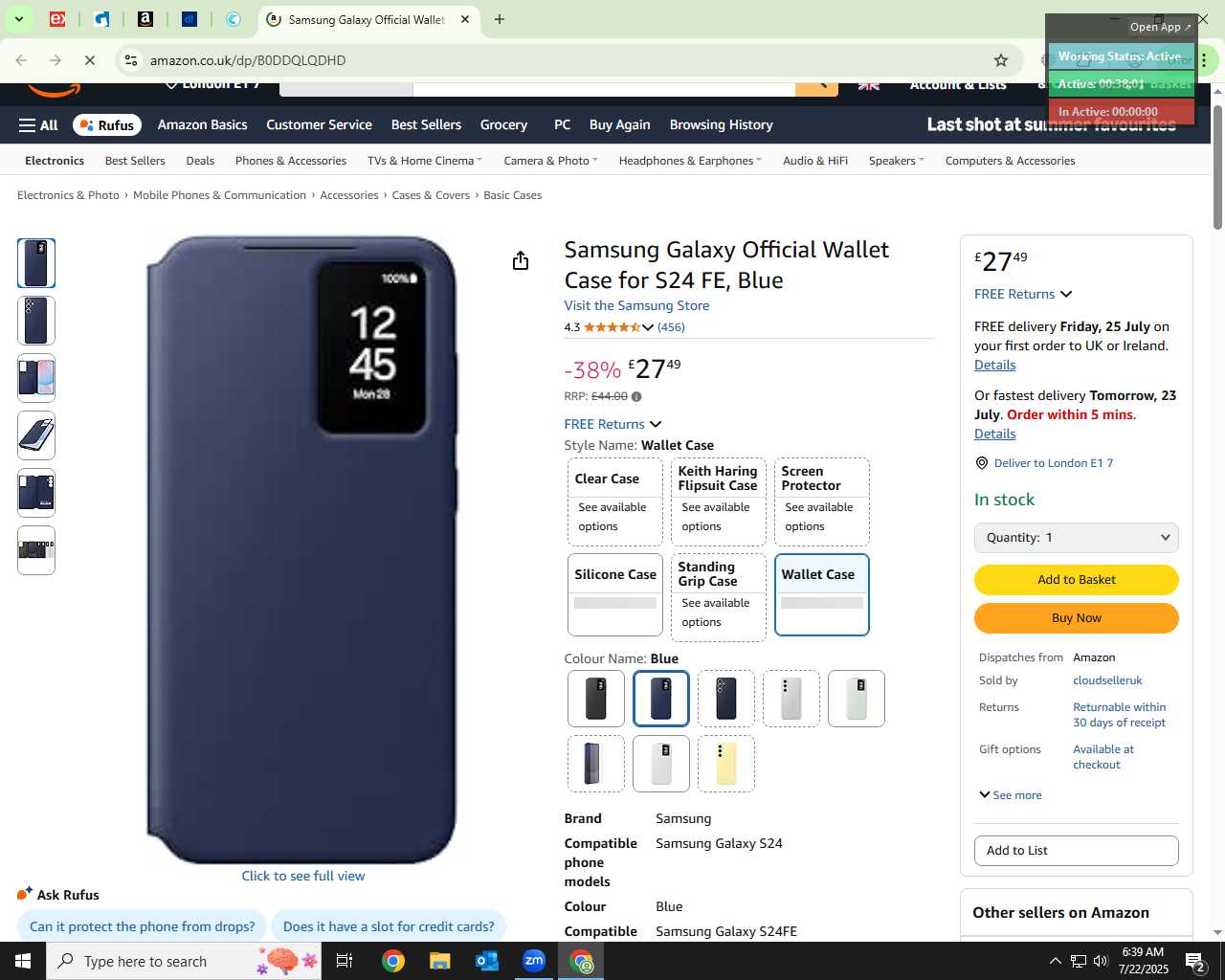This screenshot has height=980, width=1225.
Task: Click the share icon beside product image
Action: [x=521, y=260]
